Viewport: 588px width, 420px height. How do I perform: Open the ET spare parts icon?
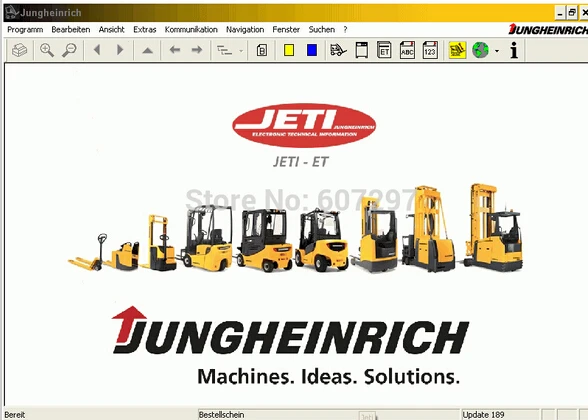point(384,50)
